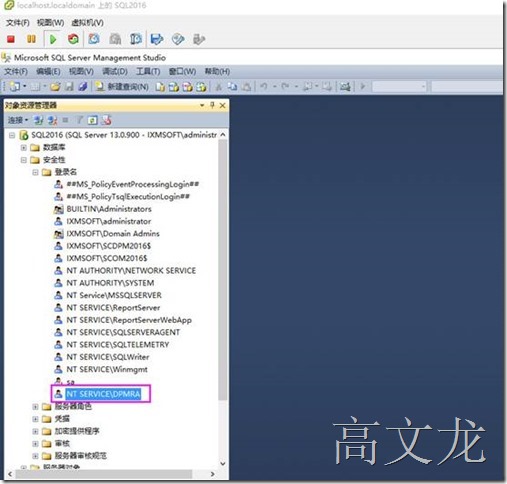
Task: Open the 连接 dropdown in Object Explorer
Action: point(18,120)
